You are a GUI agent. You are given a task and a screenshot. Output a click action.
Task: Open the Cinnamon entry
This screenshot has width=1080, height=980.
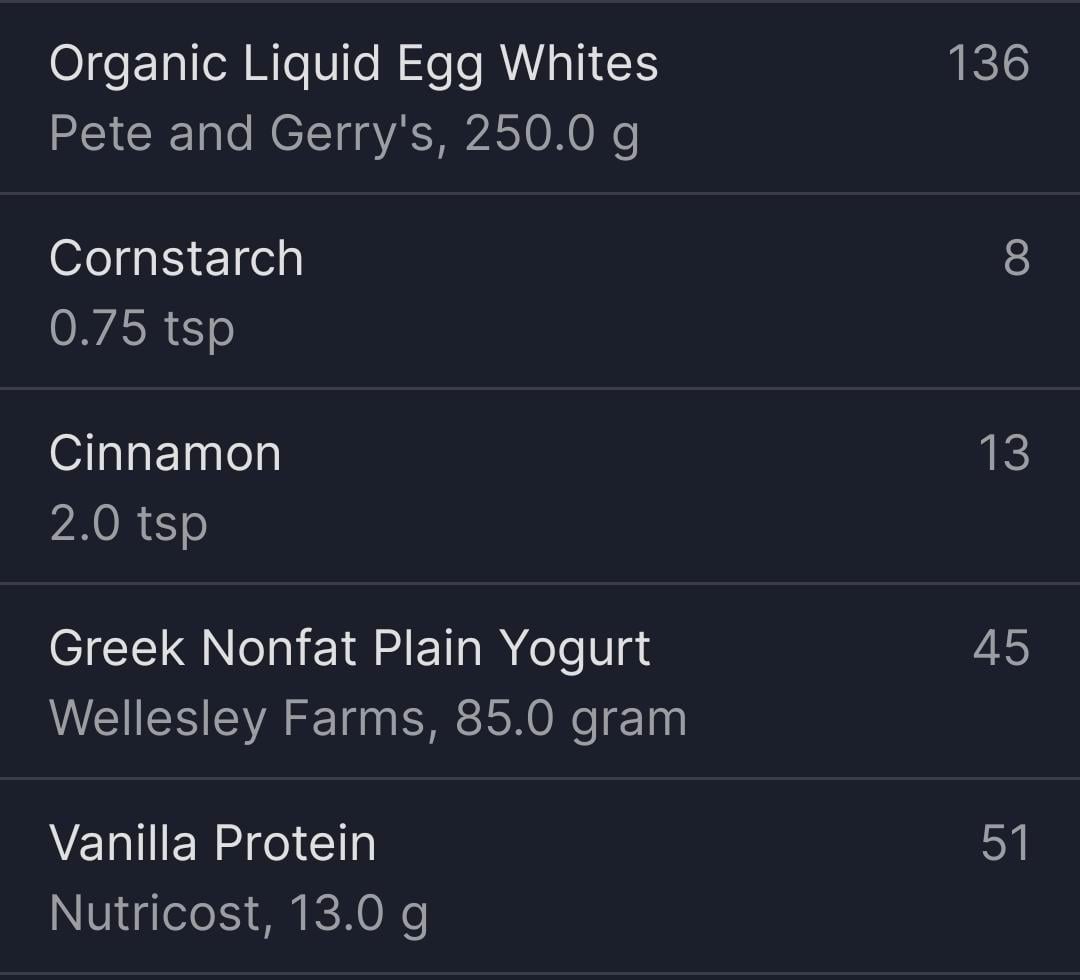[165, 453]
